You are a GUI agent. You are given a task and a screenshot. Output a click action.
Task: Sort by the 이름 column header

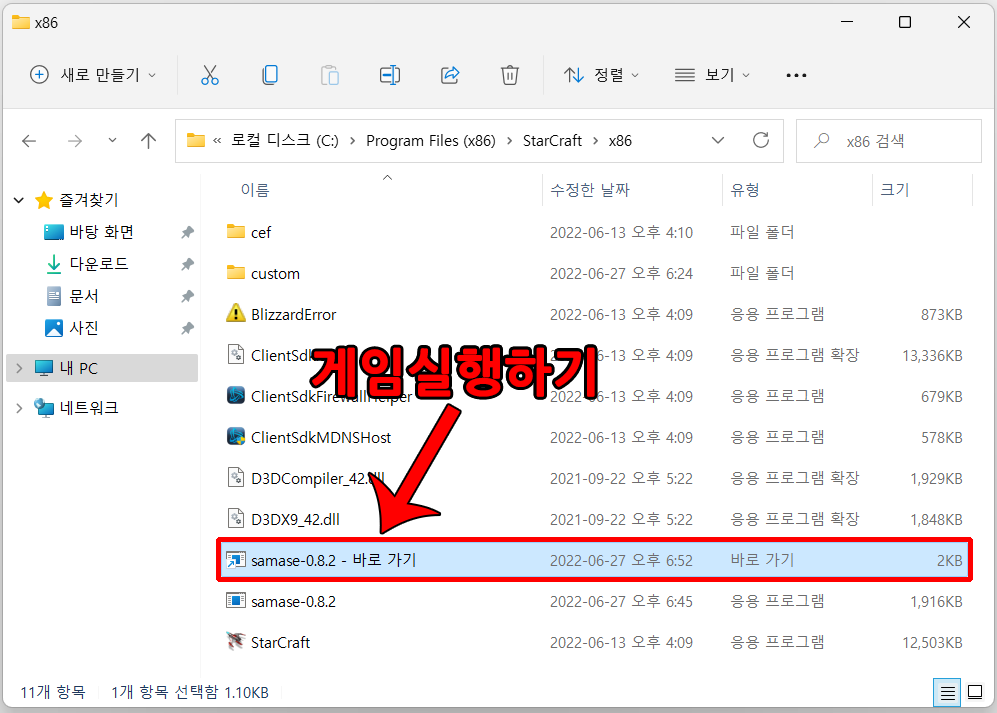255,190
